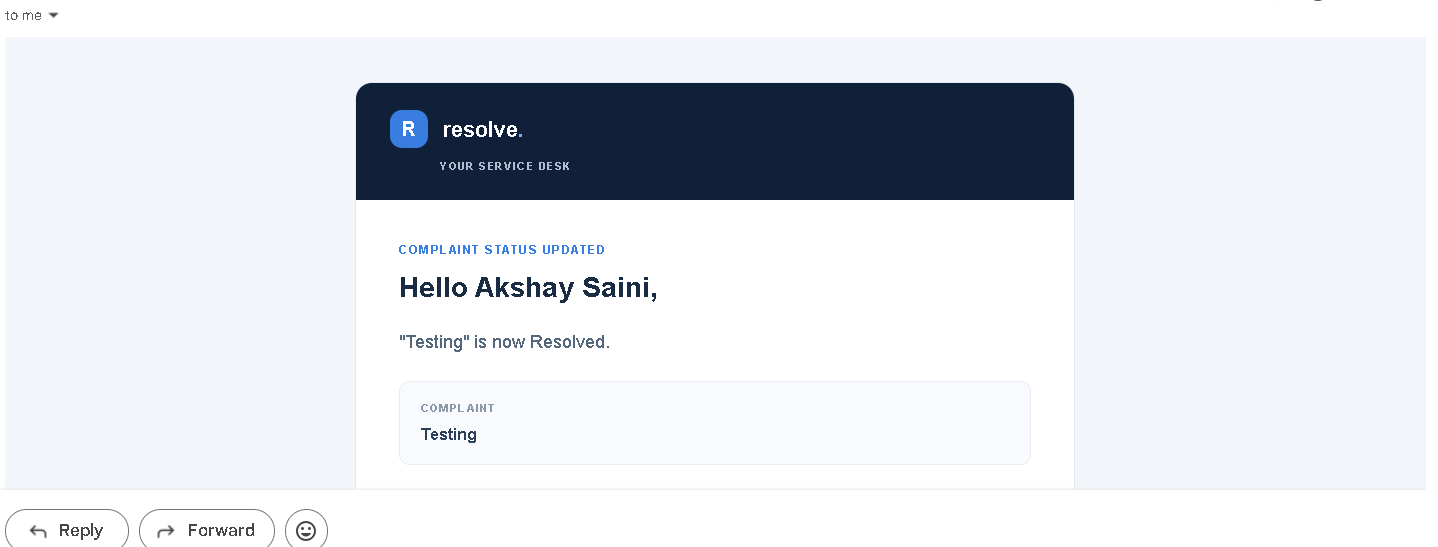This screenshot has height=547, width=1438.
Task: Click the "Testing" is now Resolved sentence
Action: [x=504, y=342]
